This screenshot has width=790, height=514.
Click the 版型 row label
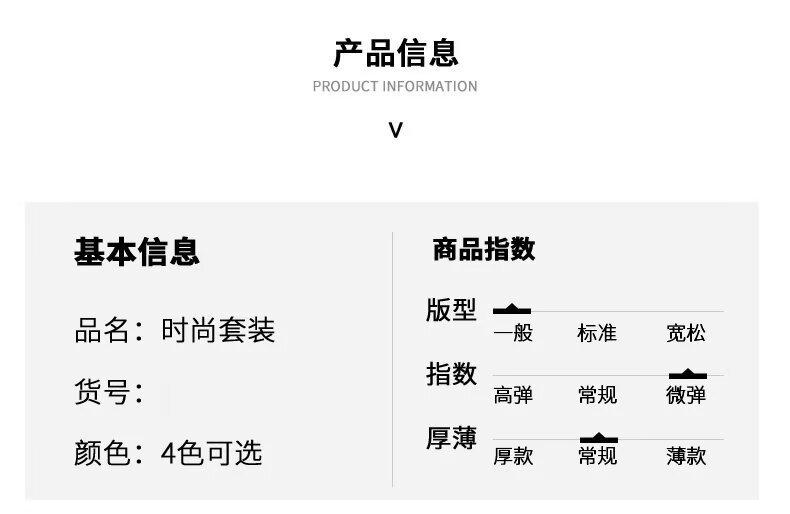451,310
